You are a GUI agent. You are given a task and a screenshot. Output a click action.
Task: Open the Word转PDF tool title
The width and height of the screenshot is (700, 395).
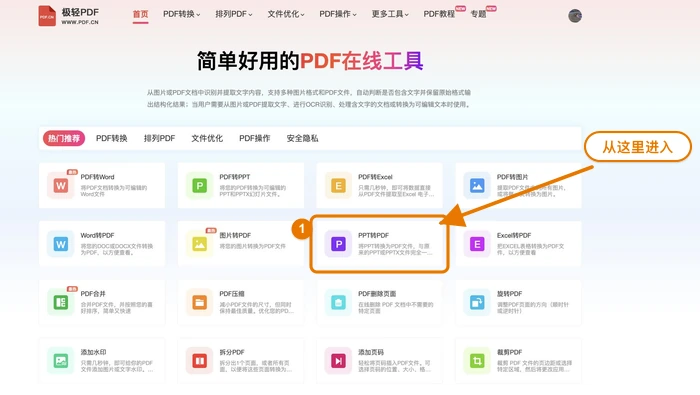point(97,235)
